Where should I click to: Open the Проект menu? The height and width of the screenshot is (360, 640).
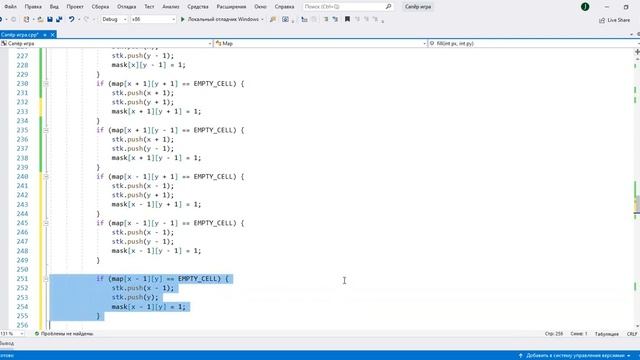[x=75, y=7]
